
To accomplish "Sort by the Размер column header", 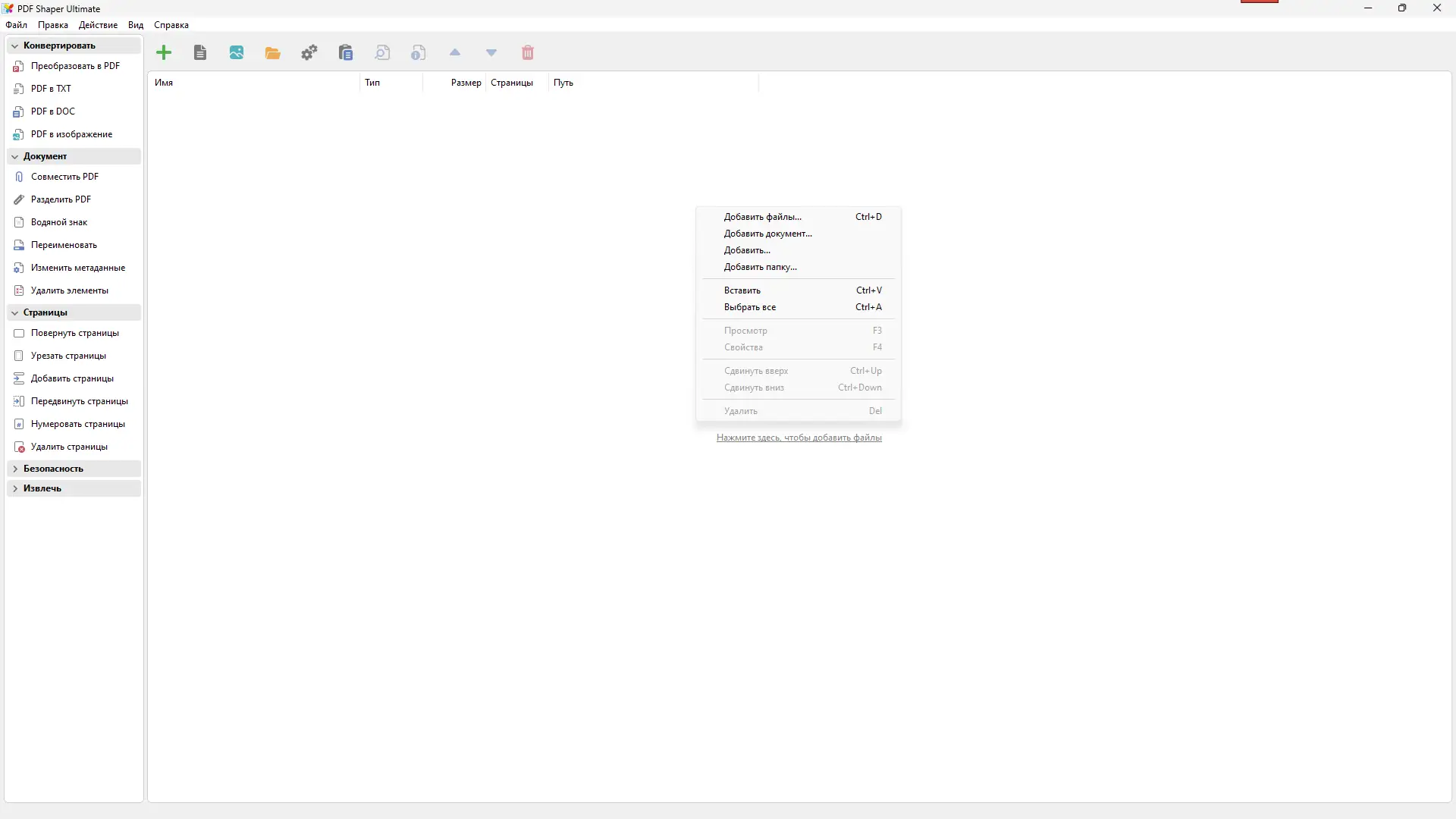I will (x=466, y=83).
